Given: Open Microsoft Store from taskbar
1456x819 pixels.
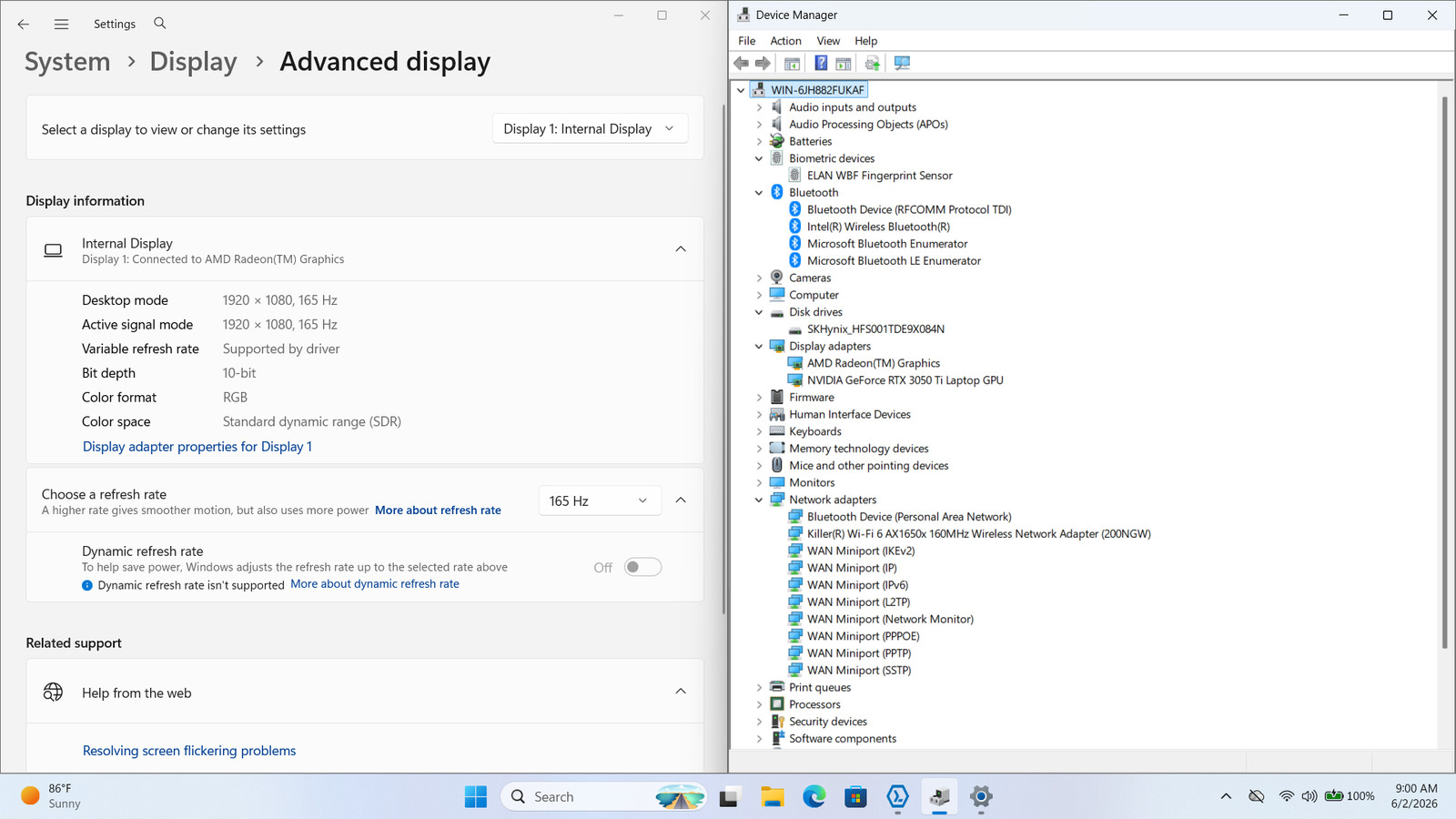Looking at the screenshot, I should tap(855, 796).
